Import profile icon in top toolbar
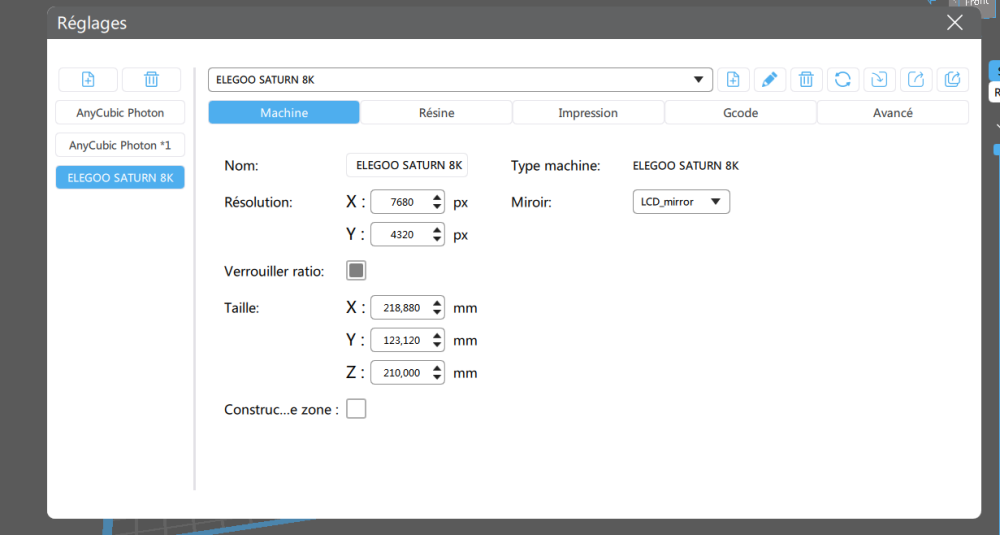This screenshot has height=535, width=1000. coord(879,80)
